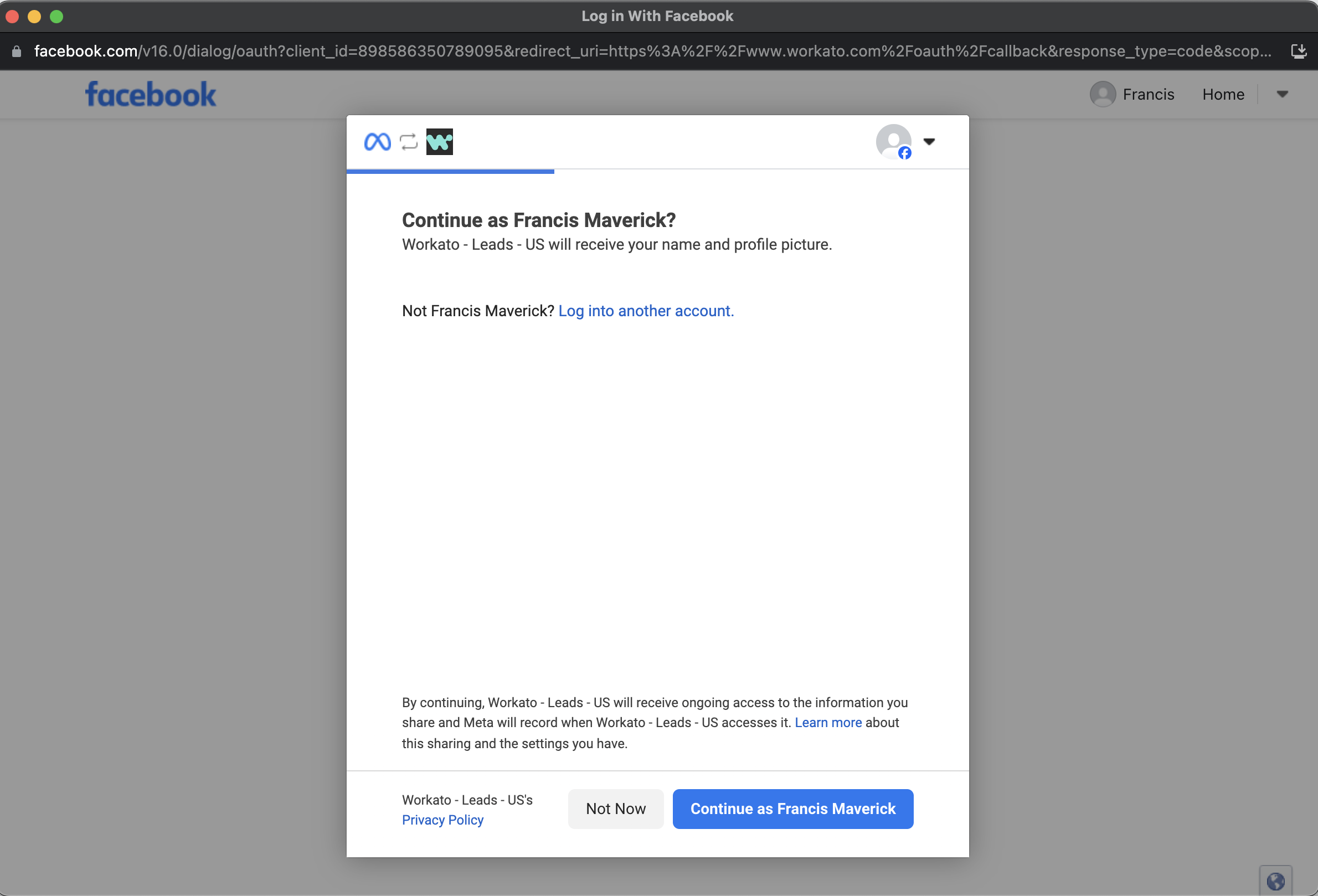Click the Workato app icon
This screenshot has height=896, width=1318.
(x=440, y=142)
